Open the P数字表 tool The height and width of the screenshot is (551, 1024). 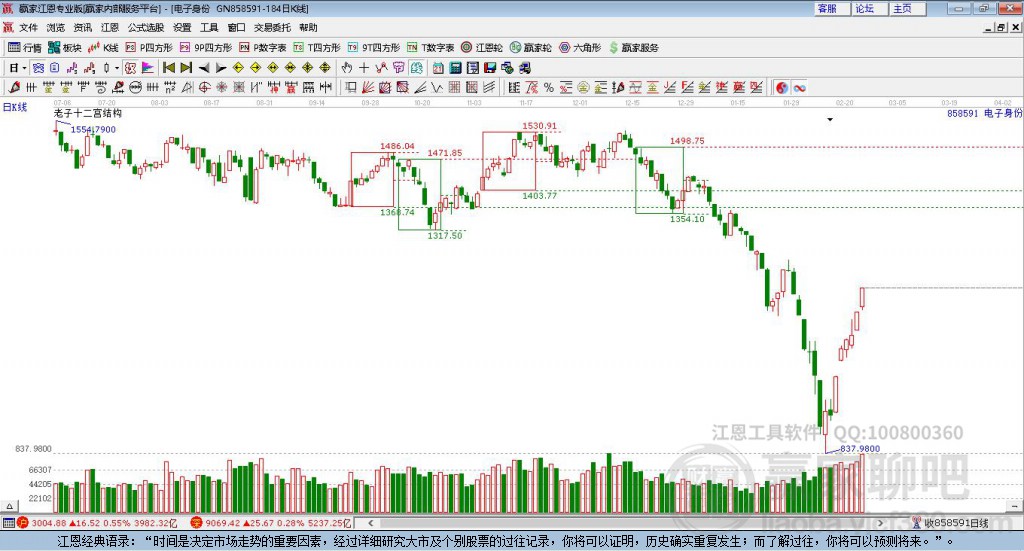tap(263, 48)
